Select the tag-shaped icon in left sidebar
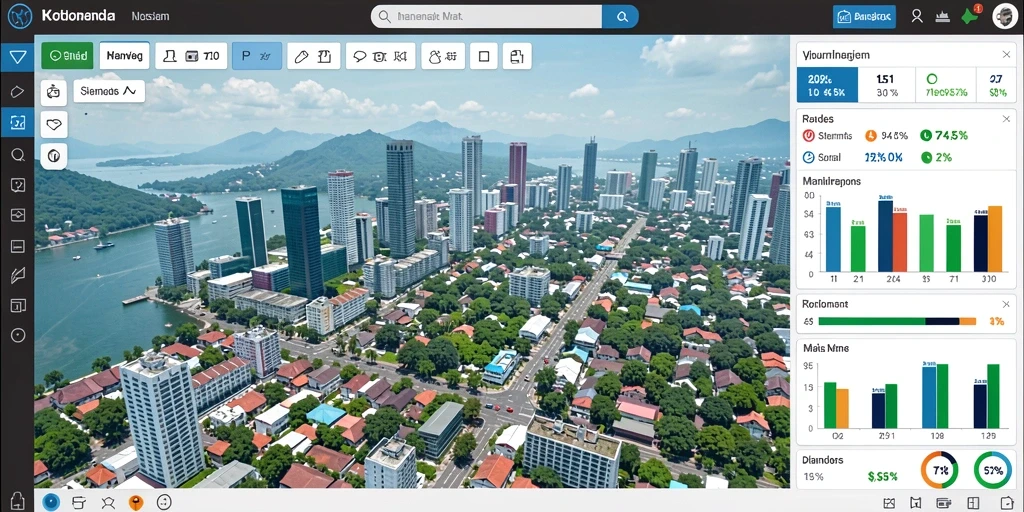 point(18,91)
